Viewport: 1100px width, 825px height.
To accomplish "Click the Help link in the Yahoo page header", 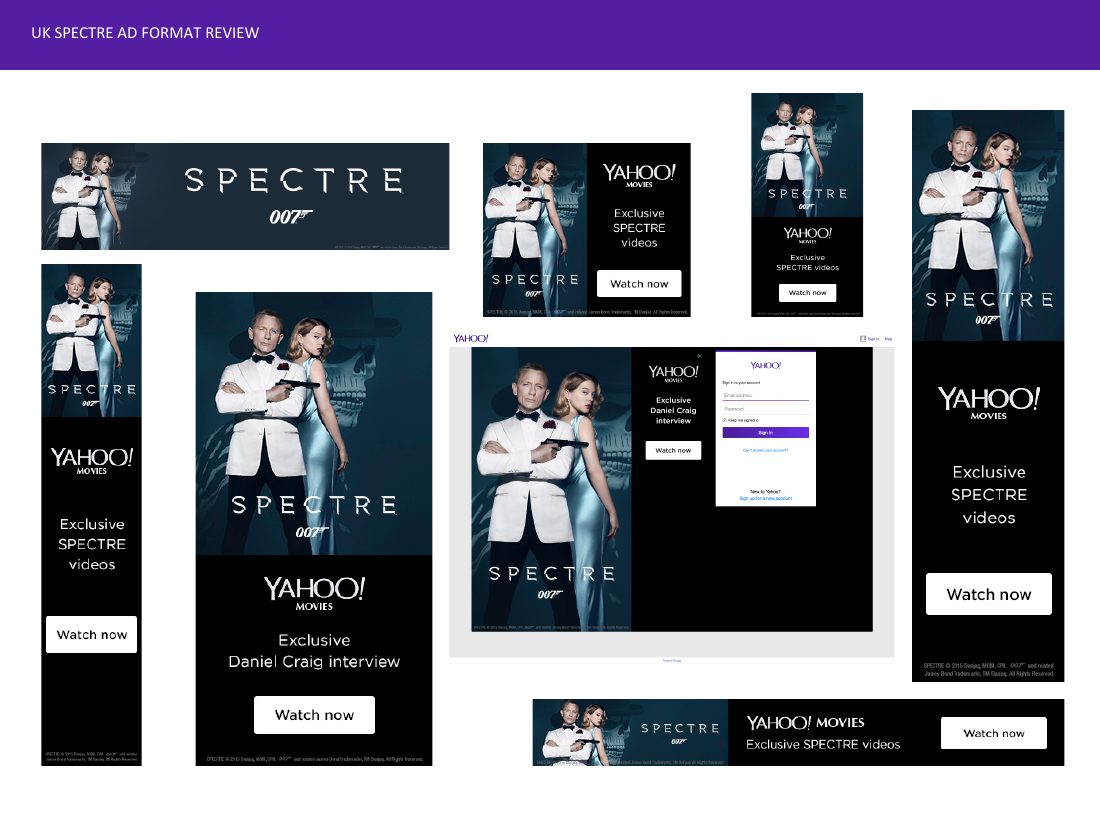I will point(888,339).
